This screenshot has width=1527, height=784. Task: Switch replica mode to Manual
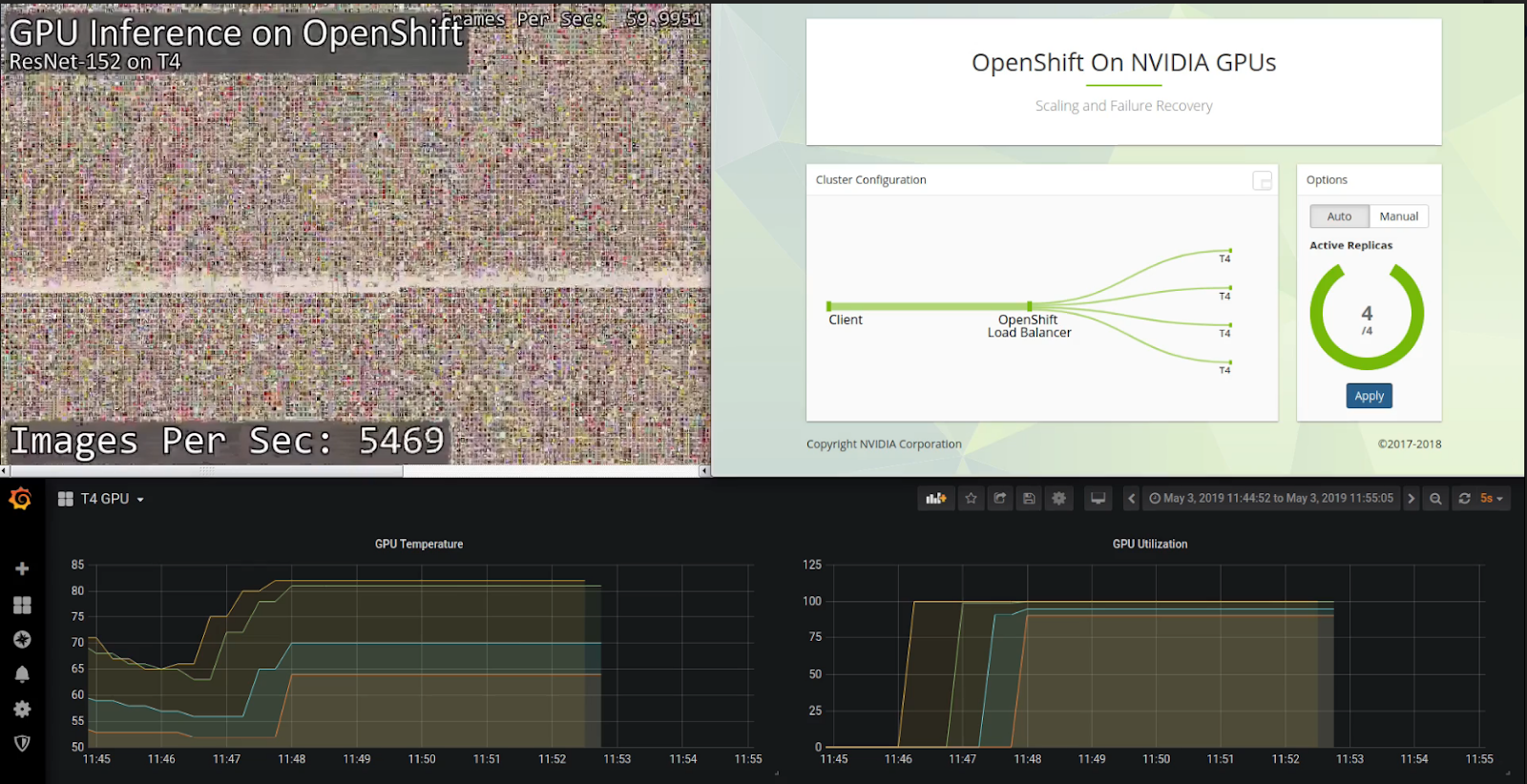1398,217
